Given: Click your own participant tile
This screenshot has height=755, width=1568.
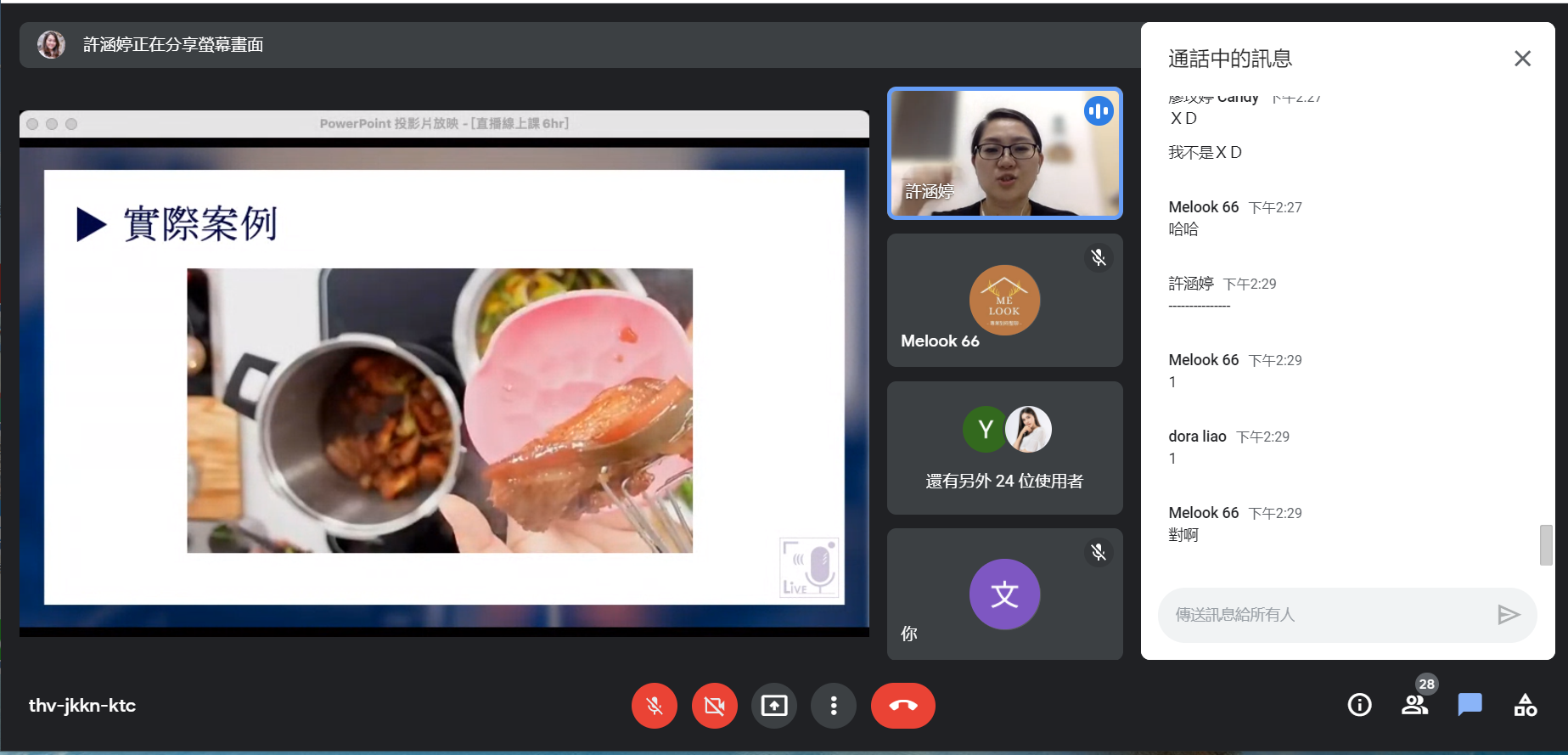Looking at the screenshot, I should pyautogui.click(x=1004, y=594).
